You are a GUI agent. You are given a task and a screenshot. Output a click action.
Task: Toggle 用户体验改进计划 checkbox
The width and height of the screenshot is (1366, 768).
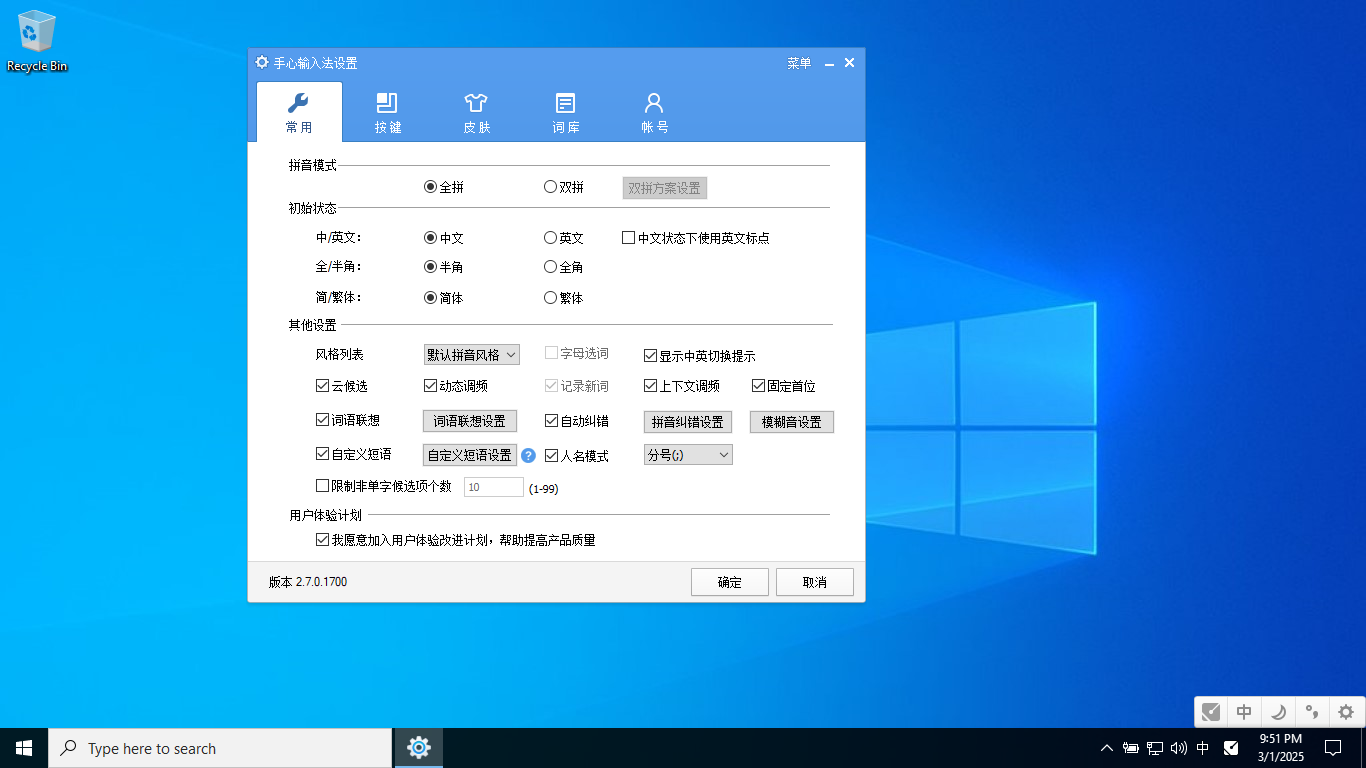point(323,540)
